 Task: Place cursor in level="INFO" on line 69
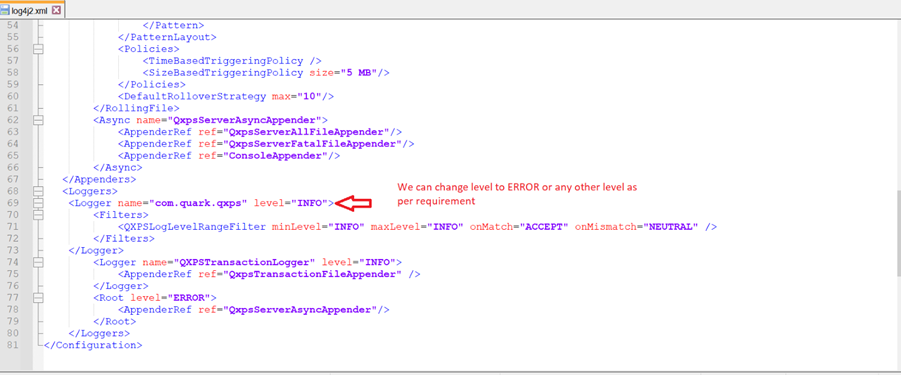pyautogui.click(x=291, y=203)
